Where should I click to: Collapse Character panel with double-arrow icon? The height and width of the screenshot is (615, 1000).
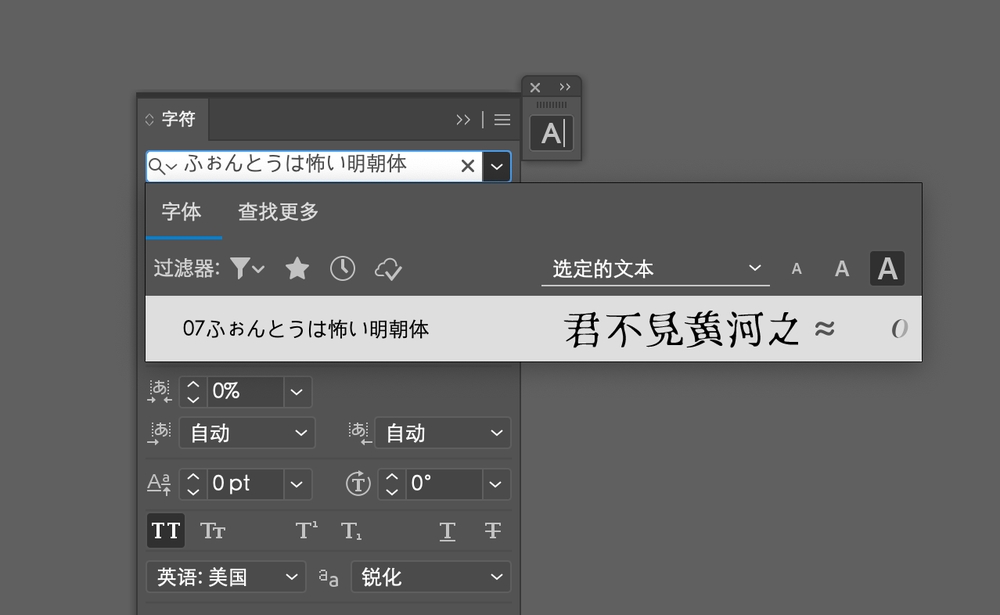[463, 119]
